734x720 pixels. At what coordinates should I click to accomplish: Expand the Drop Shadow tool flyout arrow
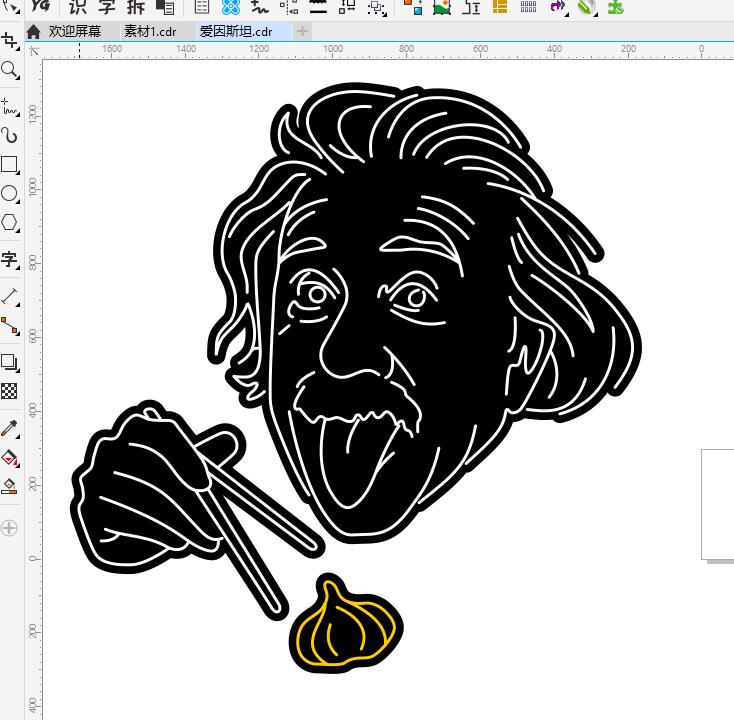[x=17, y=370]
